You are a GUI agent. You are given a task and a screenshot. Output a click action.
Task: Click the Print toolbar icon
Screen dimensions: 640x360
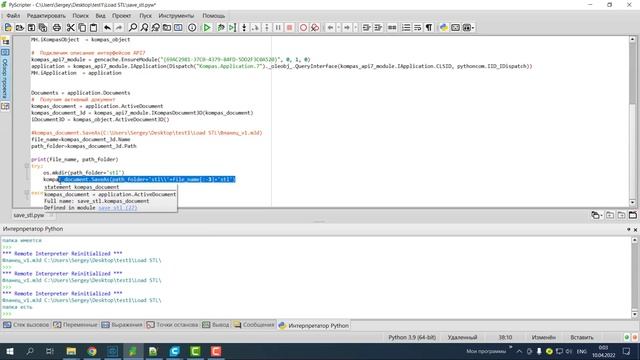pos(57,27)
